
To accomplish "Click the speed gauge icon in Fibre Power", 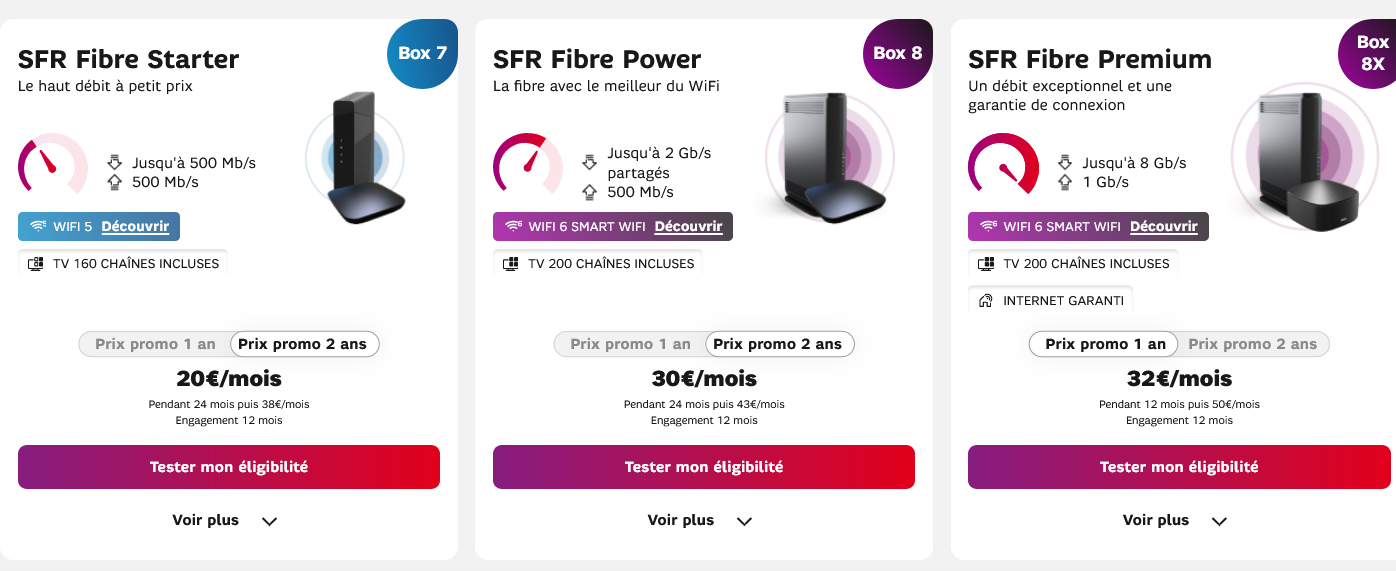I will (x=527, y=163).
